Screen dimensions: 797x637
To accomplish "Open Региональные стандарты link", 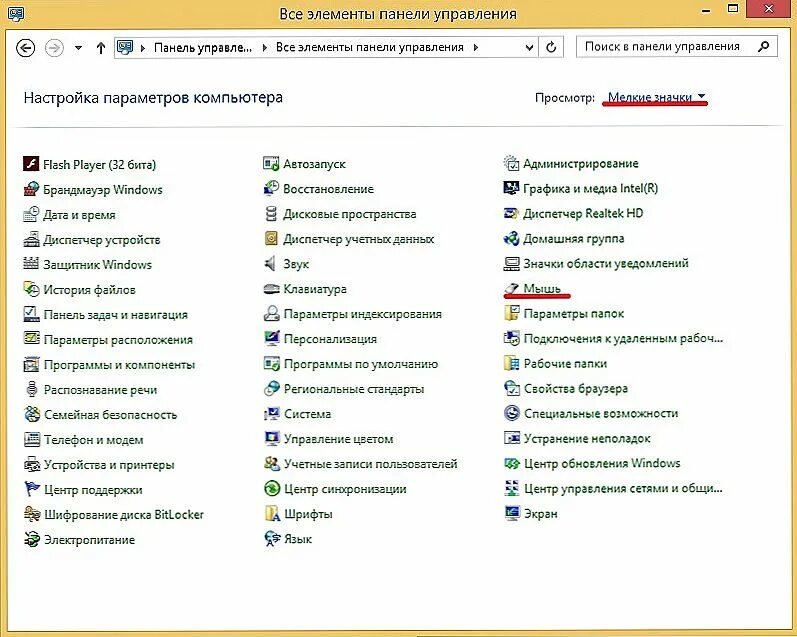I will [x=354, y=389].
